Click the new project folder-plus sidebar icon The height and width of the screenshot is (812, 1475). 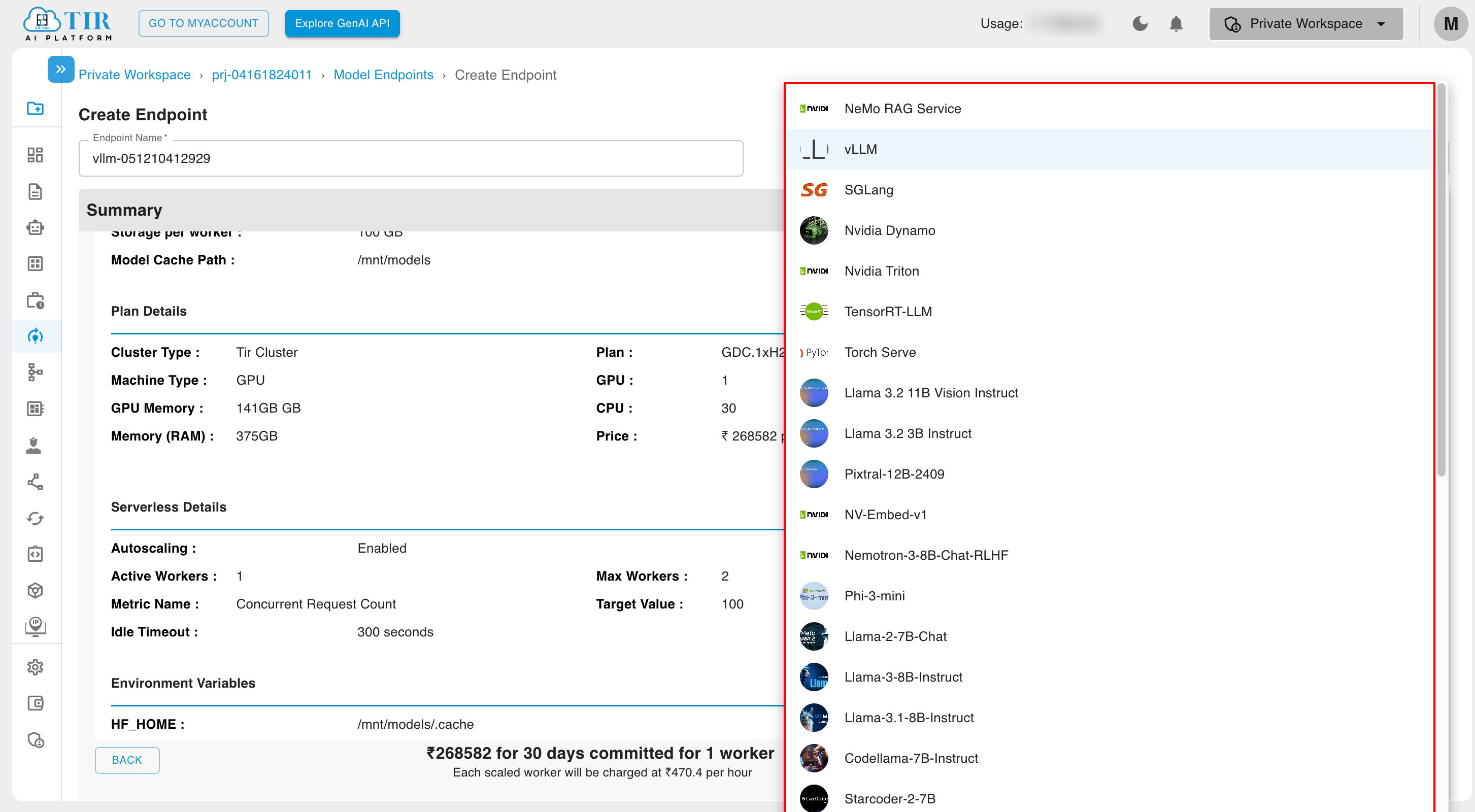(x=36, y=108)
